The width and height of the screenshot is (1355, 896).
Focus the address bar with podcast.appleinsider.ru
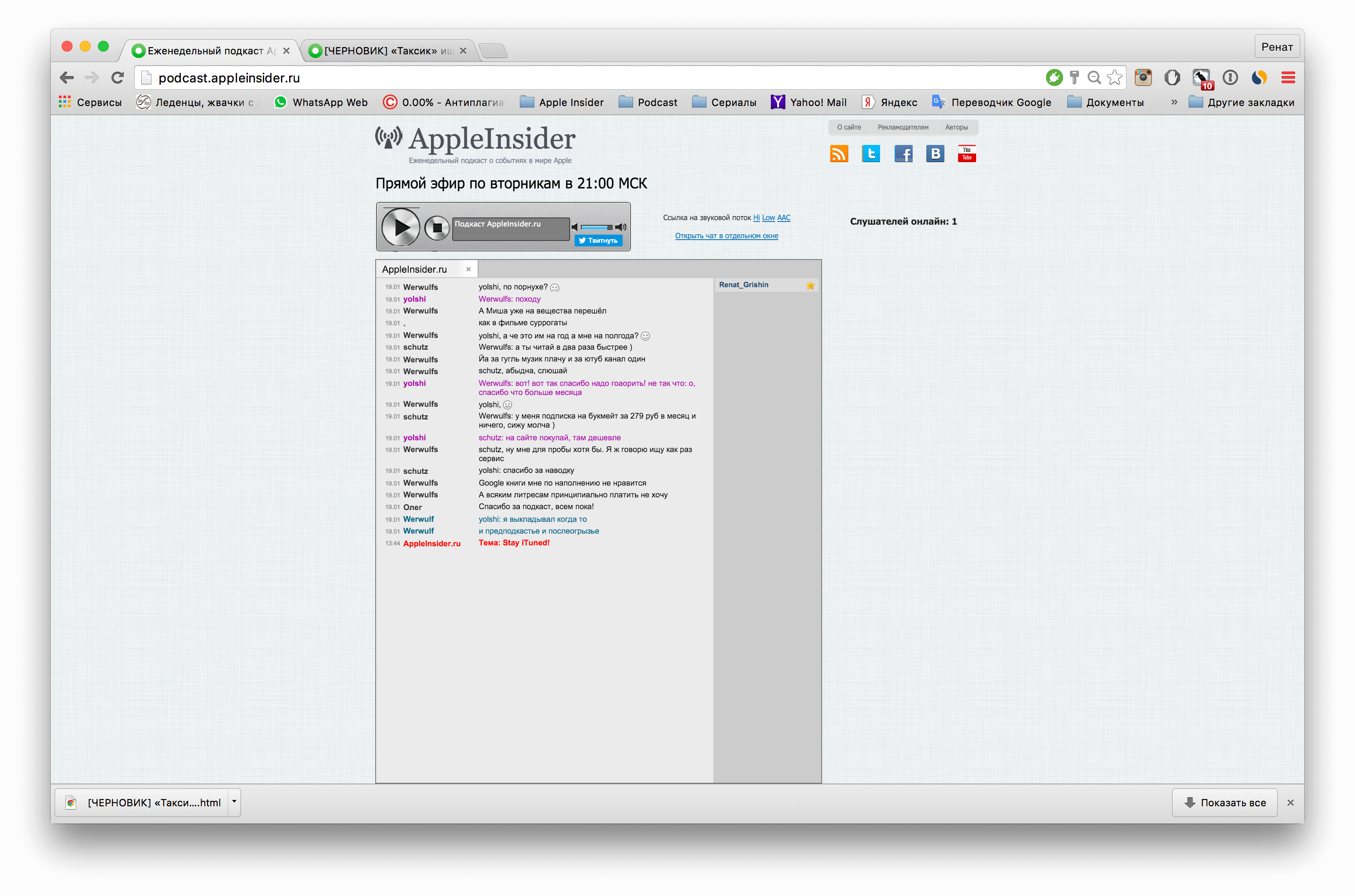pyautogui.click(x=589, y=78)
